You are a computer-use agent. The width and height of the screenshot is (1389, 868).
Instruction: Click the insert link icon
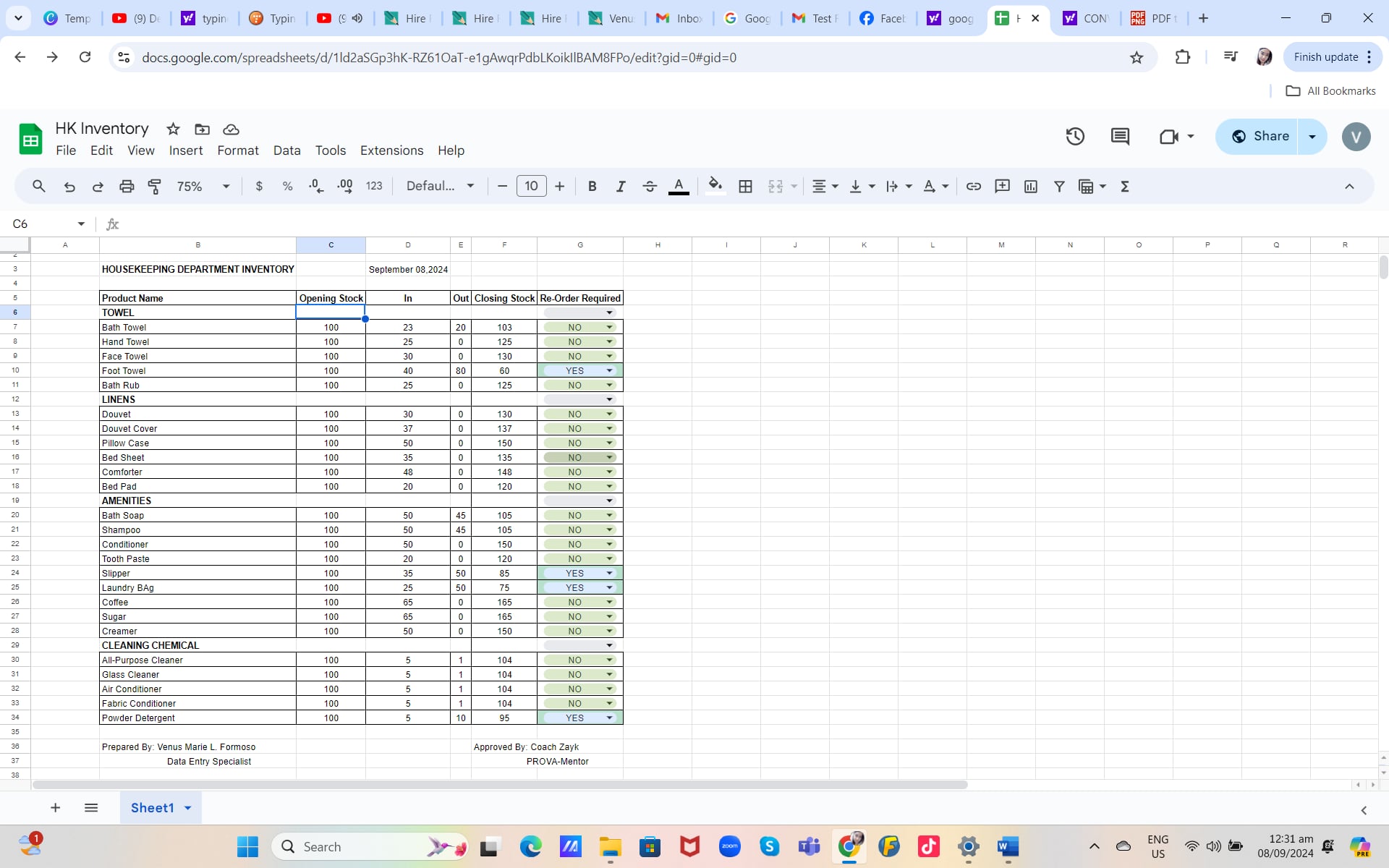[973, 187]
